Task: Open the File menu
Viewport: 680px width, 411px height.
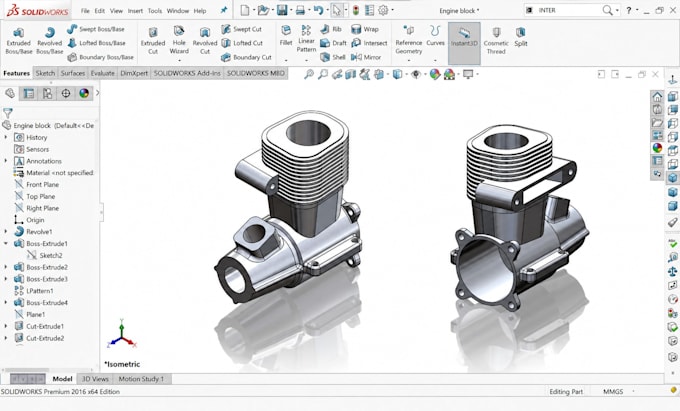Action: [x=85, y=11]
